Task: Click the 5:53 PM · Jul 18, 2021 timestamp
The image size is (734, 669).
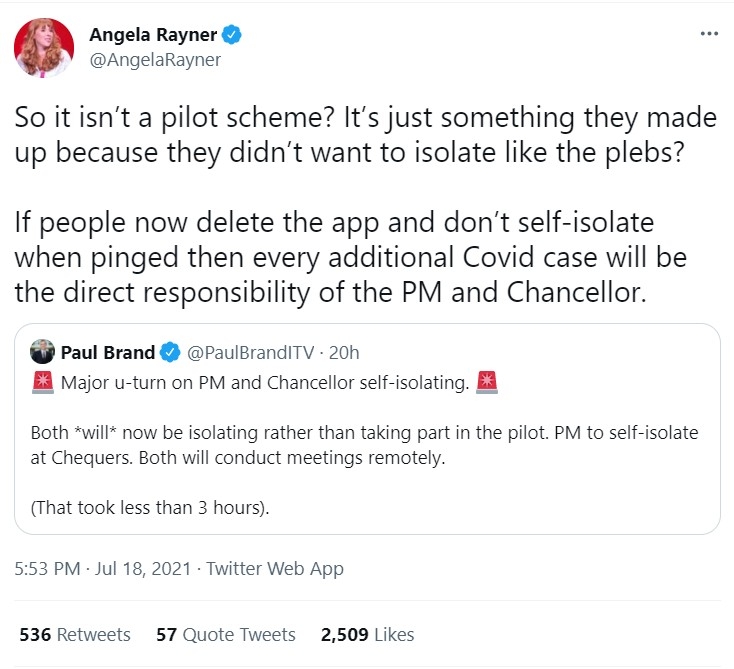Action: (100, 569)
